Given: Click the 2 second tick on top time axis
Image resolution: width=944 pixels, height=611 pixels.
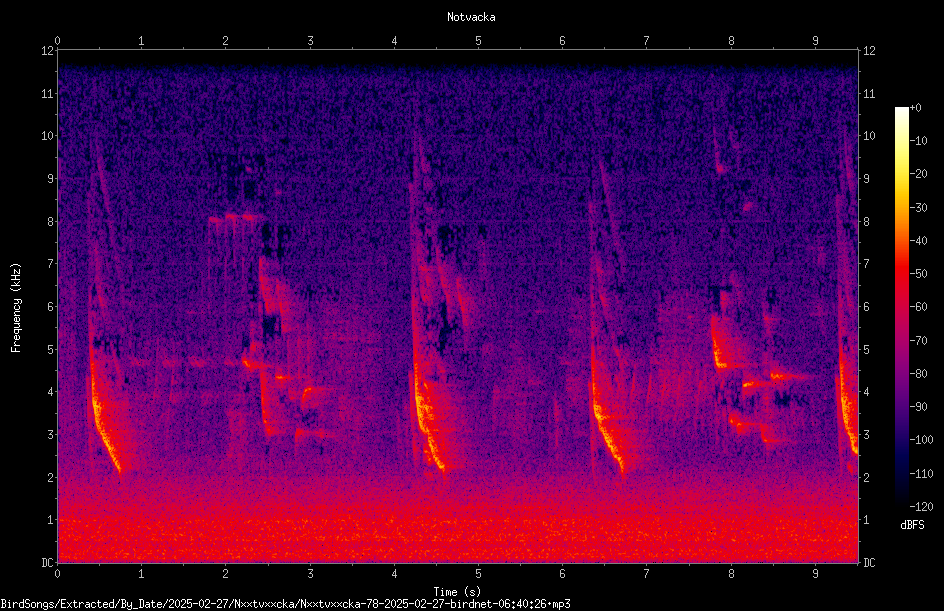Looking at the screenshot, I should coord(225,41).
